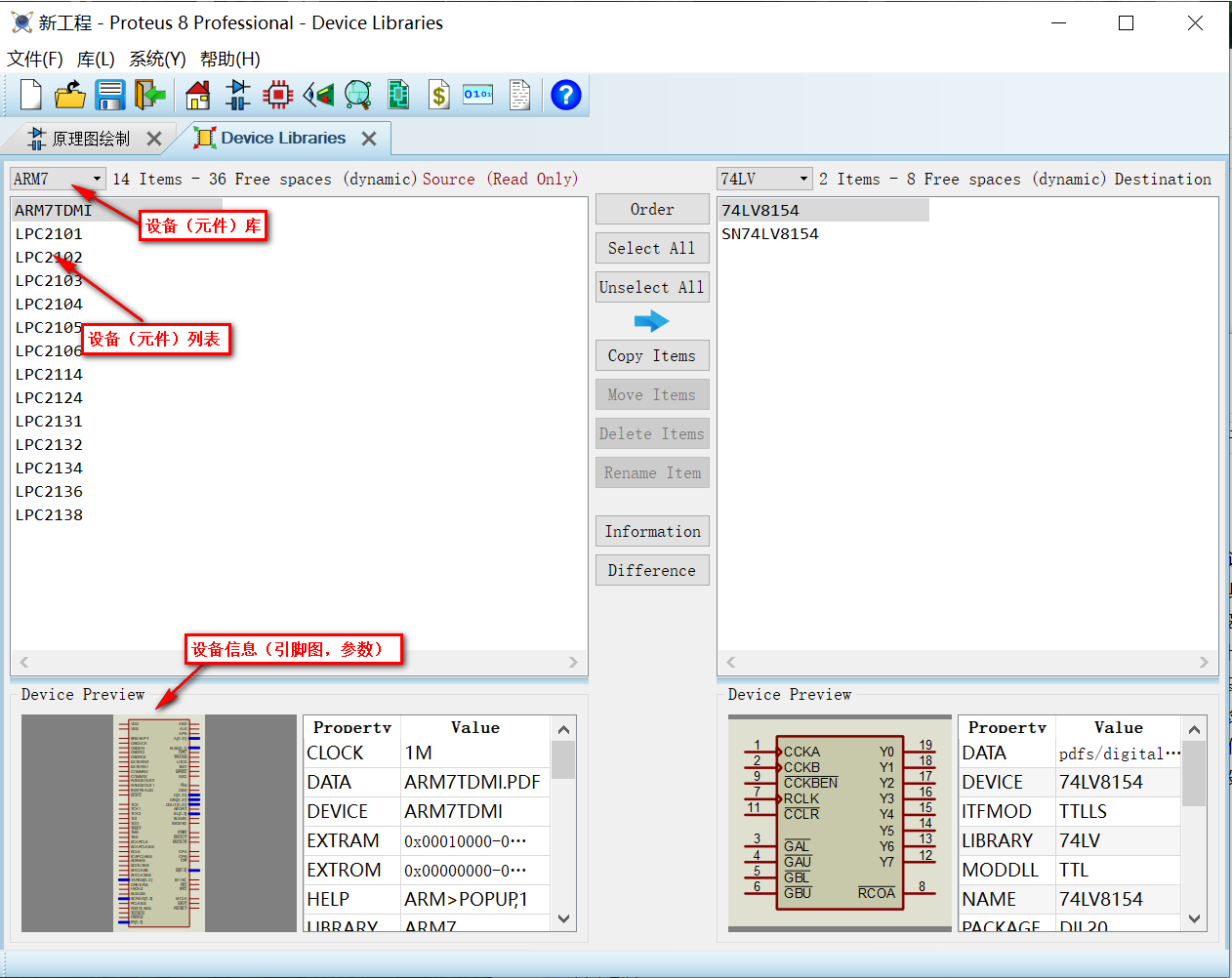Select 74LV8154 in the destination list

point(824,210)
